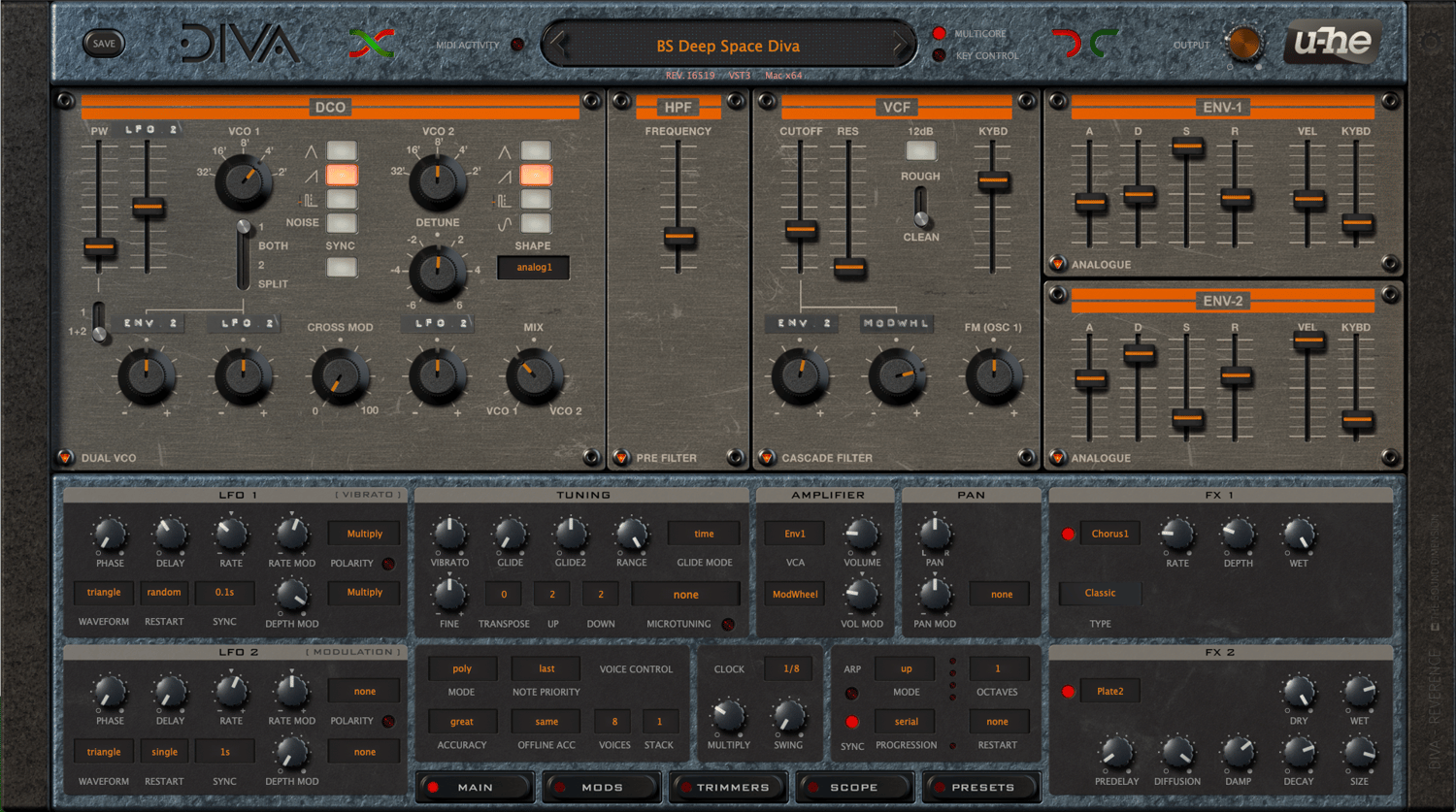Enable the VCO 2 sine waveform button
1456x812 pixels.
click(536, 223)
